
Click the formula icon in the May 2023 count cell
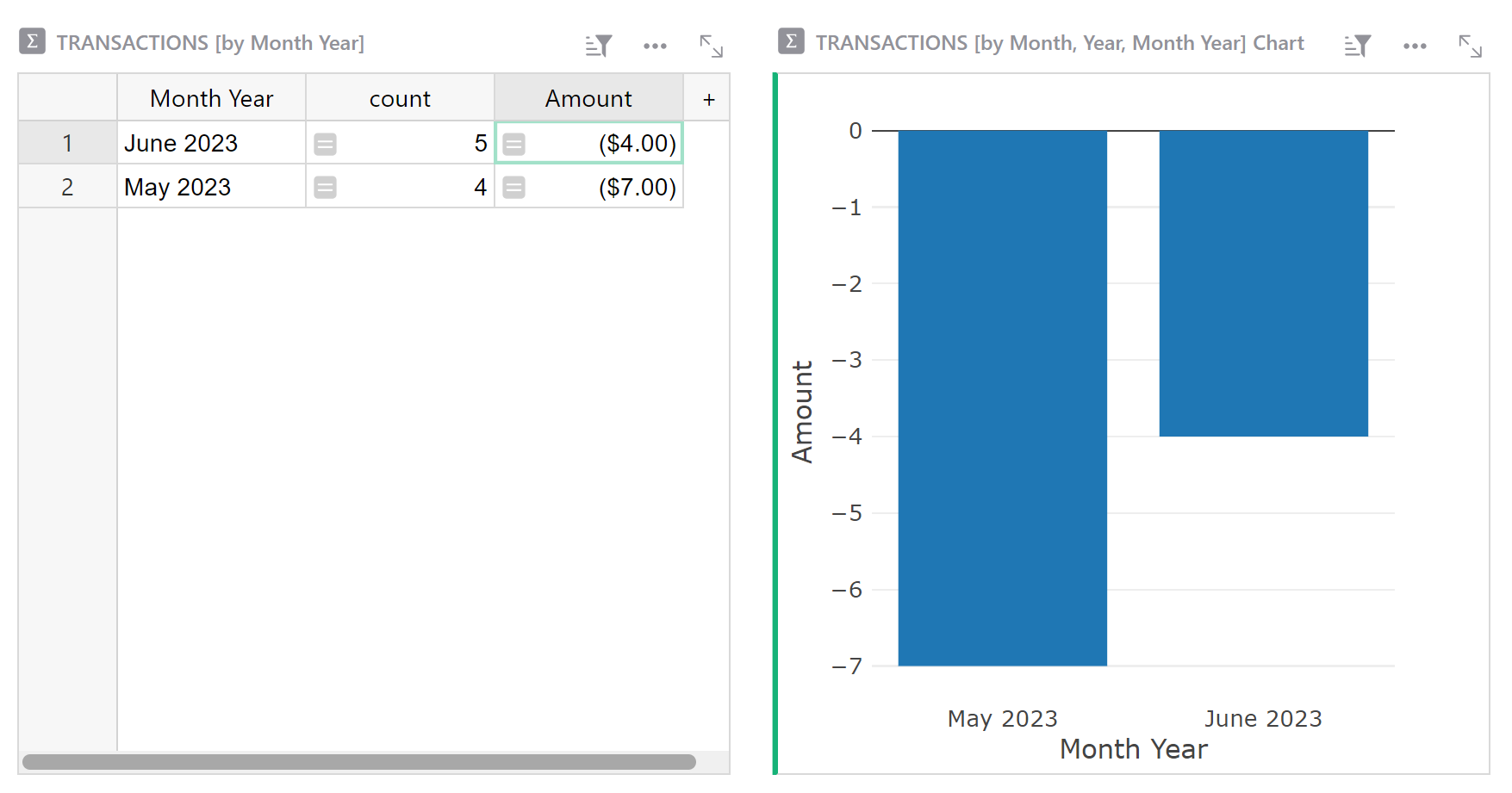coord(325,187)
